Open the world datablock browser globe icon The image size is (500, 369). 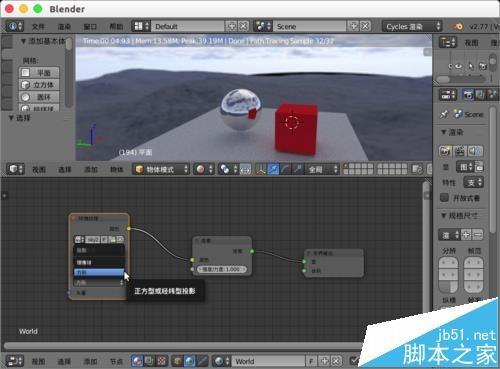[221, 361]
